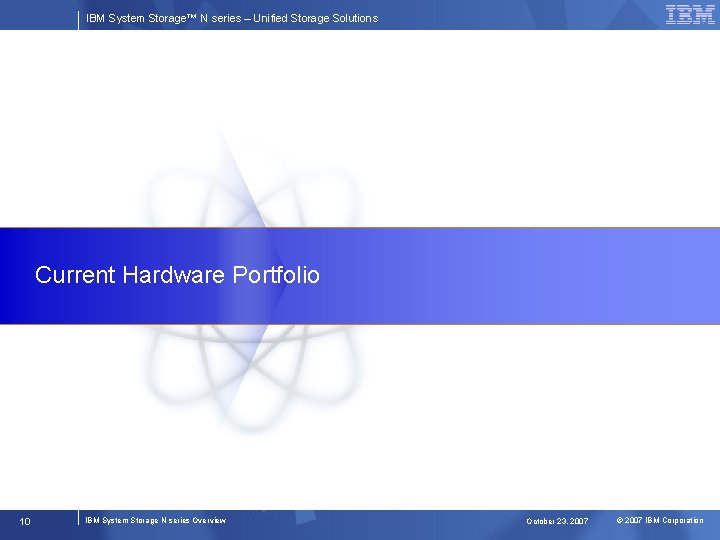Click the date 'October 23, 2007'
The height and width of the screenshot is (540, 720).
(557, 521)
